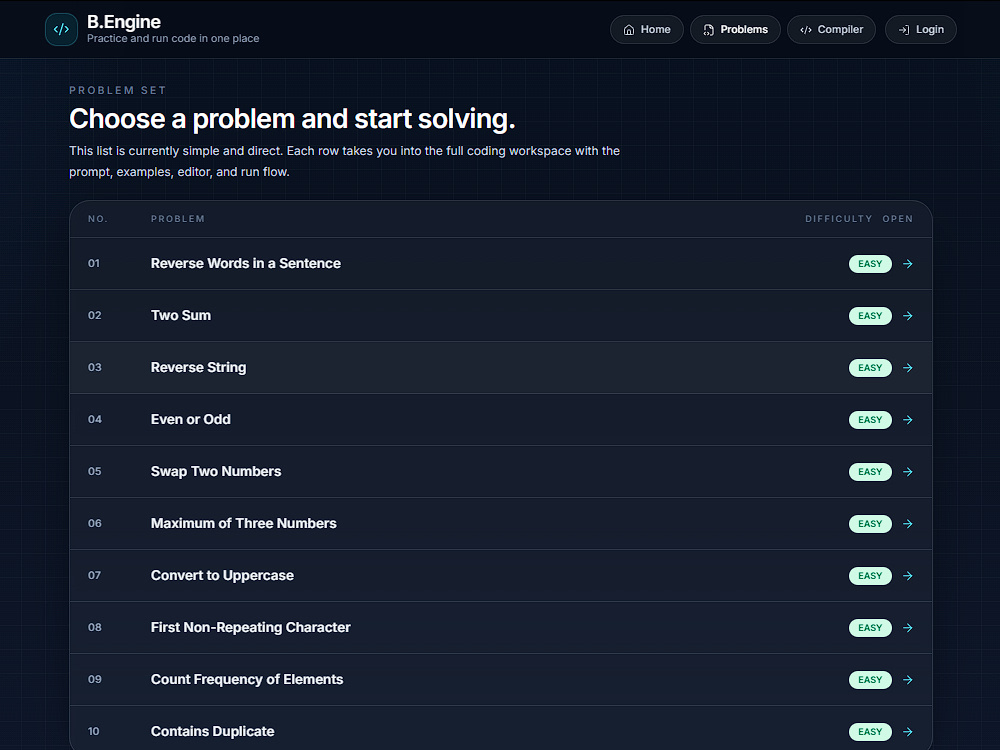Open the Contains Duplicate problem
Image resolution: width=1000 pixels, height=750 pixels.
pyautogui.click(x=212, y=731)
